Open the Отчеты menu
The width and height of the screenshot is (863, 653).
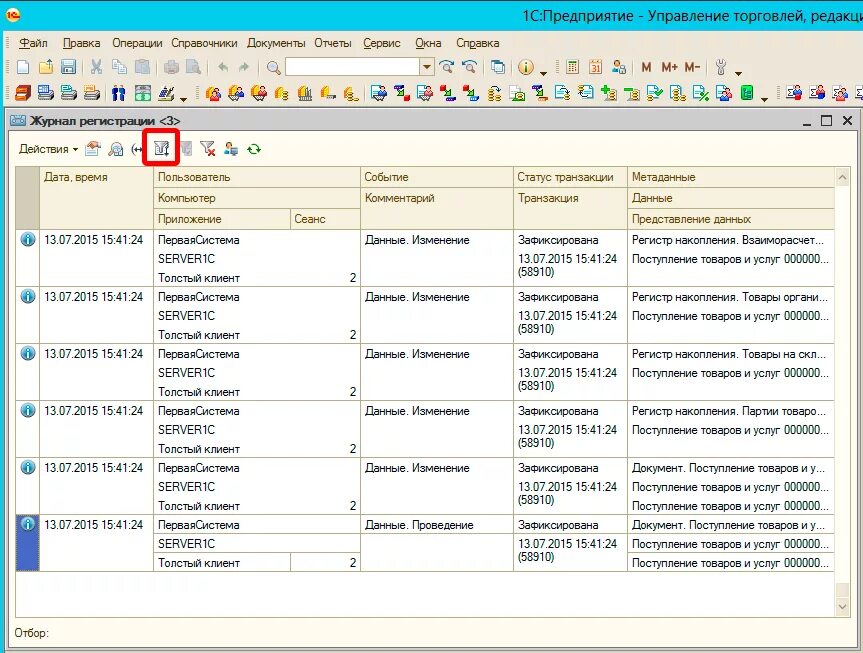pos(332,43)
